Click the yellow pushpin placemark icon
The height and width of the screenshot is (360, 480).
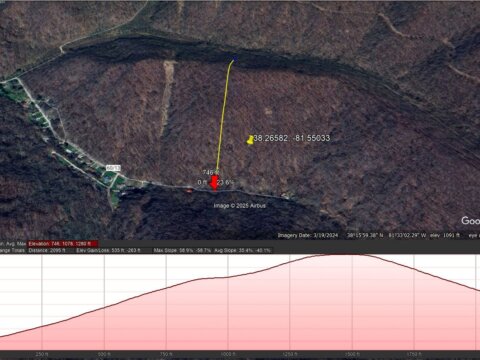coord(250,140)
